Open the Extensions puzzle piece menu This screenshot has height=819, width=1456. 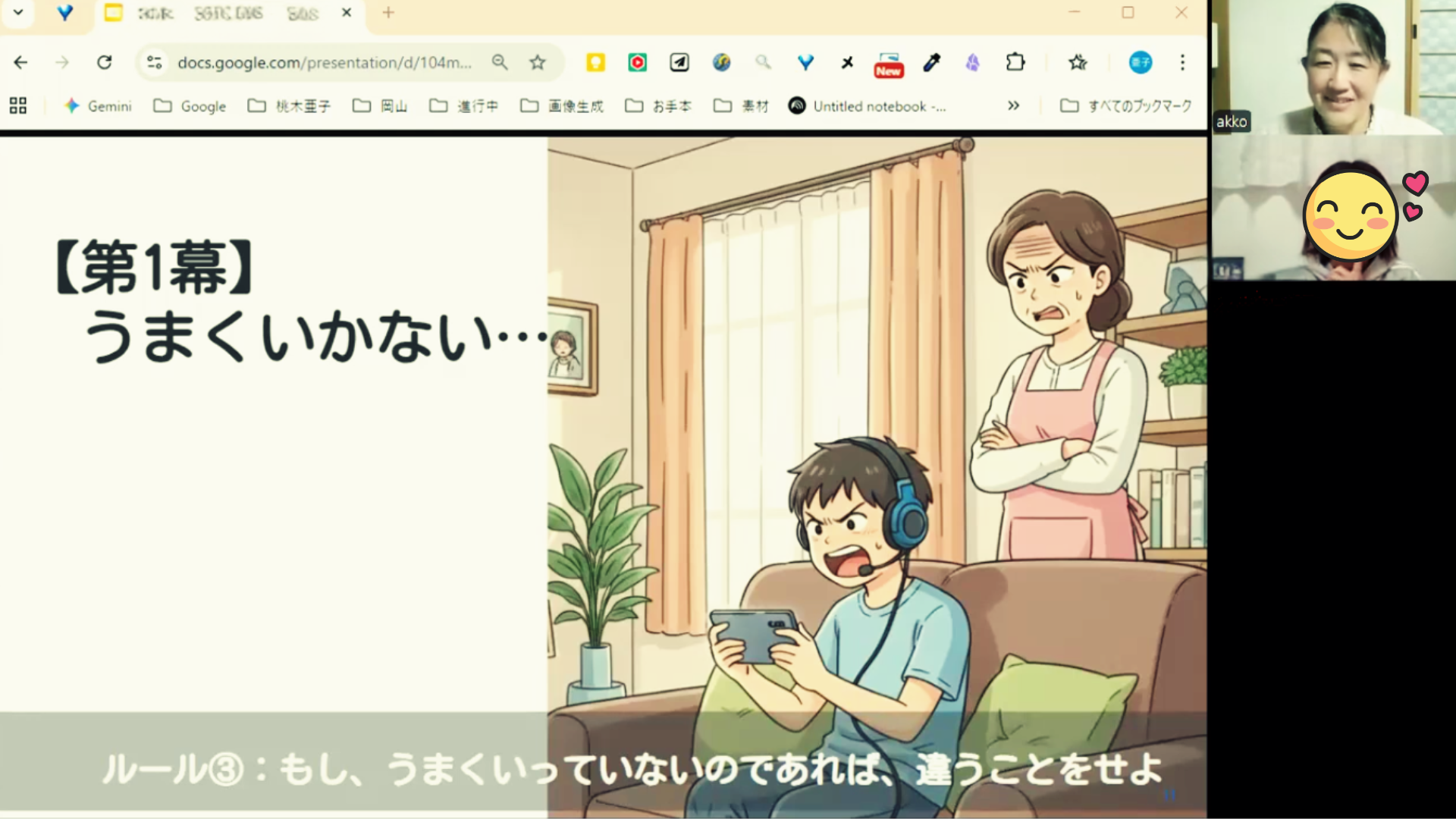tap(1015, 62)
